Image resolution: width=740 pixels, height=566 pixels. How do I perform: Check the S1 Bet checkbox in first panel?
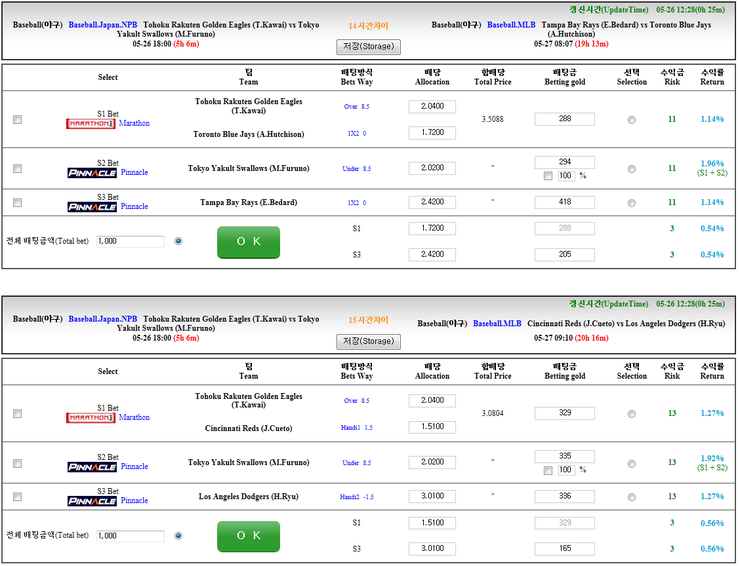click(x=17, y=119)
